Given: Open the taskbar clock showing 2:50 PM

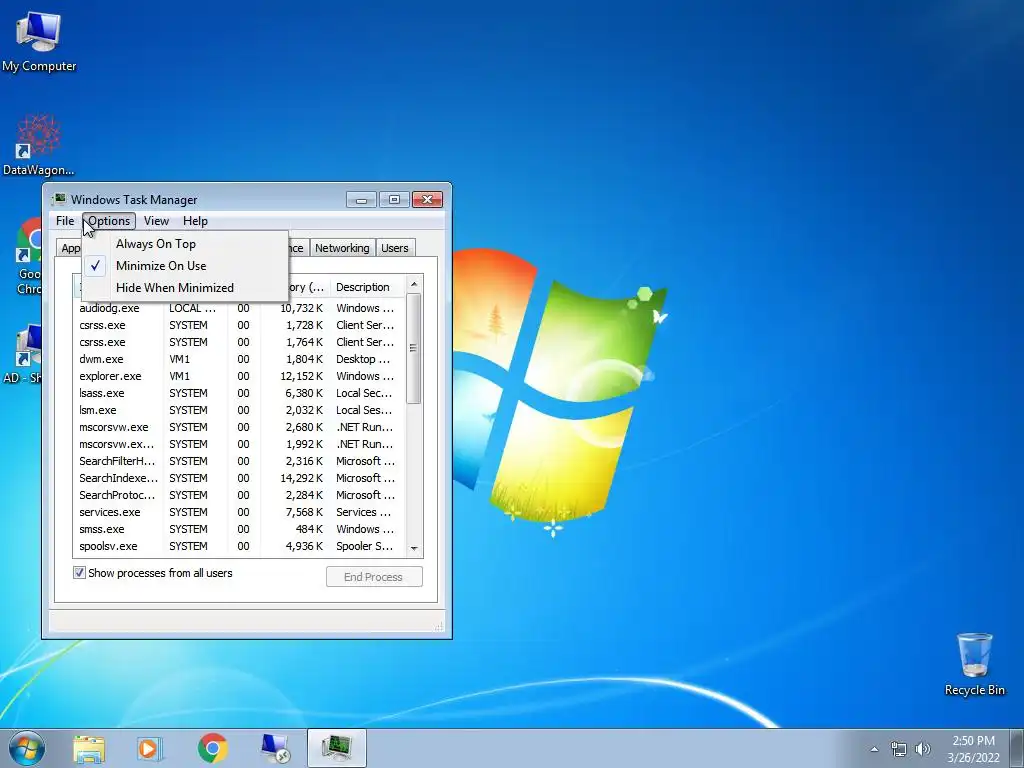Looking at the screenshot, I should click(x=973, y=749).
